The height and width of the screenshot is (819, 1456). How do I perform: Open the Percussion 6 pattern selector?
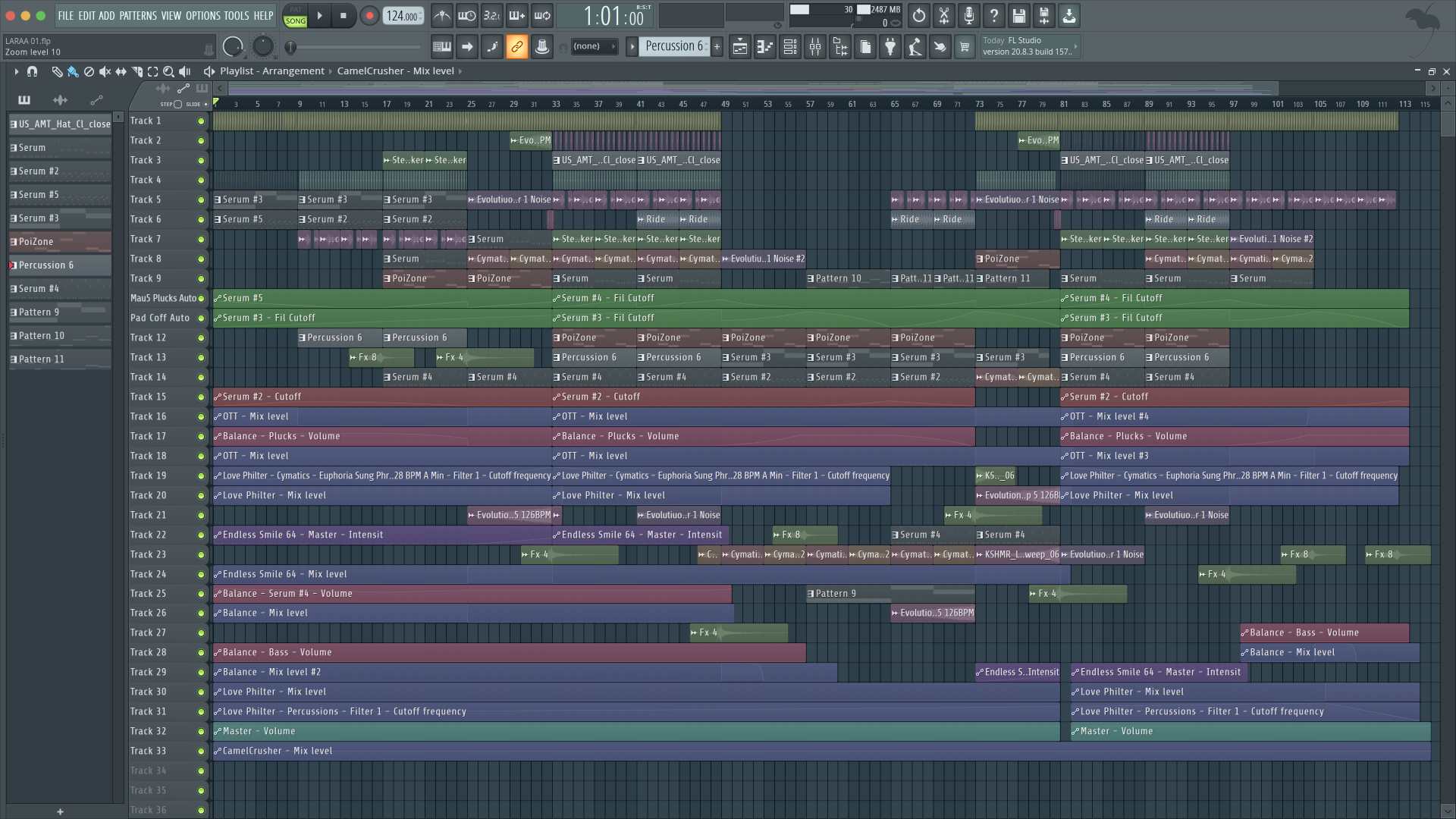click(674, 46)
